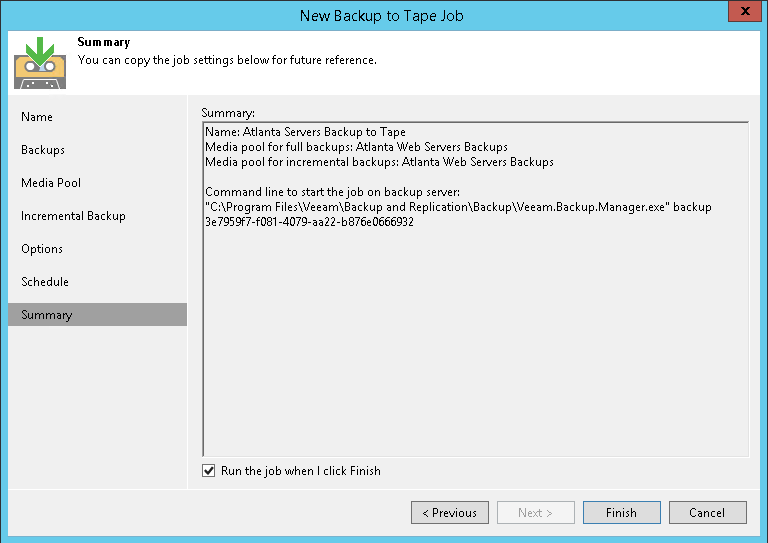Click the Veeam.Backup.Manager.exe command line text
The image size is (768, 543).
click(456, 207)
